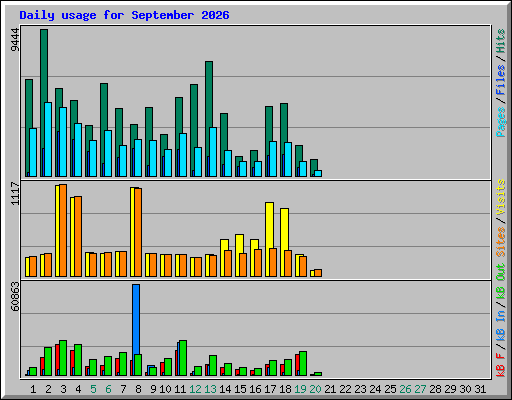
Task: Click the 9444 y-axis value
Action: point(15,40)
